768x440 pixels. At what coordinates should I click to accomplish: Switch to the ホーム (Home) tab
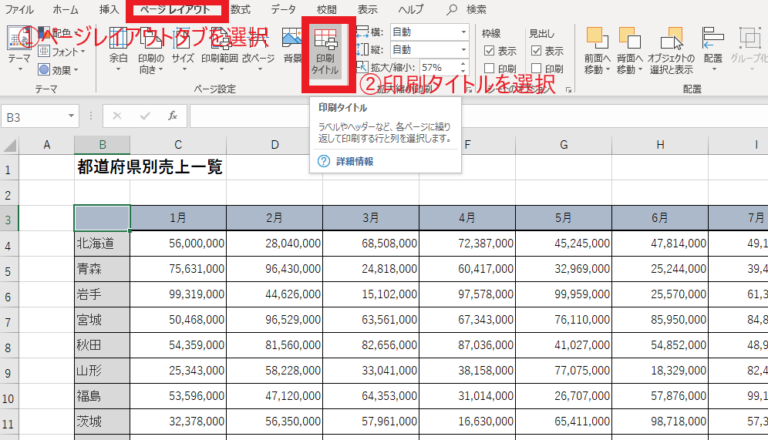(65, 9)
